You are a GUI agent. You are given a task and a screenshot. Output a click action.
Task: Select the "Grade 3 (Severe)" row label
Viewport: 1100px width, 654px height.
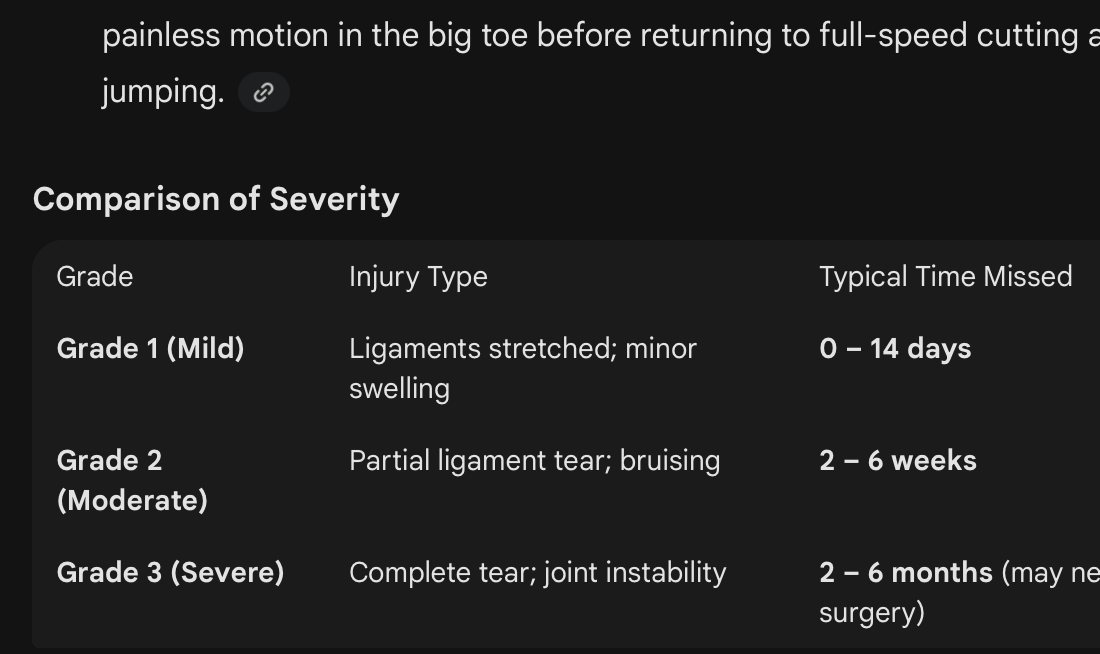170,573
